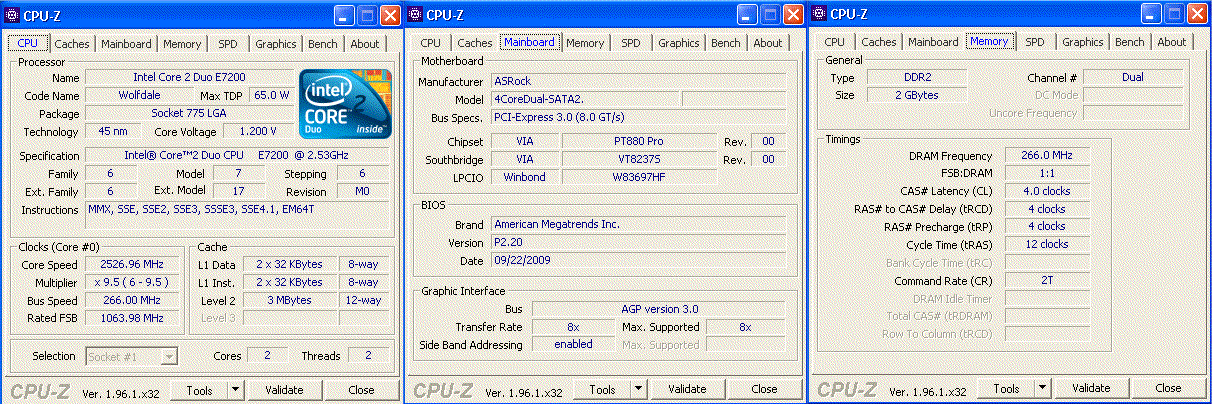Open About tab in the right Memory window
The image size is (1212, 404).
(x=1172, y=43)
